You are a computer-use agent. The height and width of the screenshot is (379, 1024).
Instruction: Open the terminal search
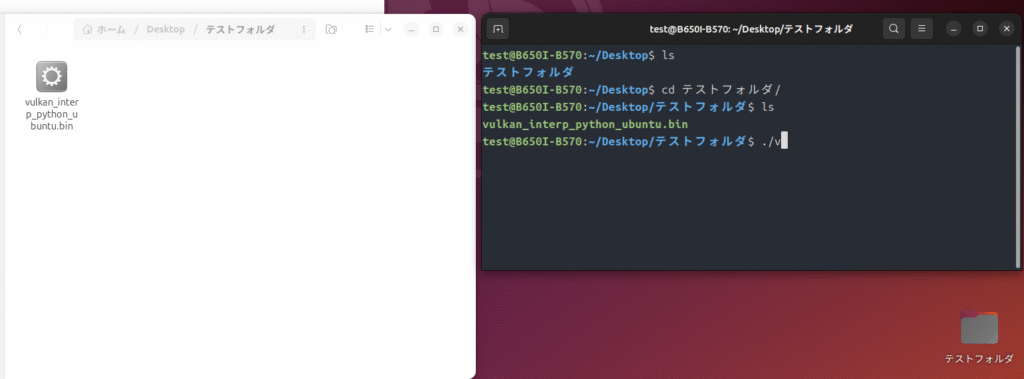click(893, 29)
